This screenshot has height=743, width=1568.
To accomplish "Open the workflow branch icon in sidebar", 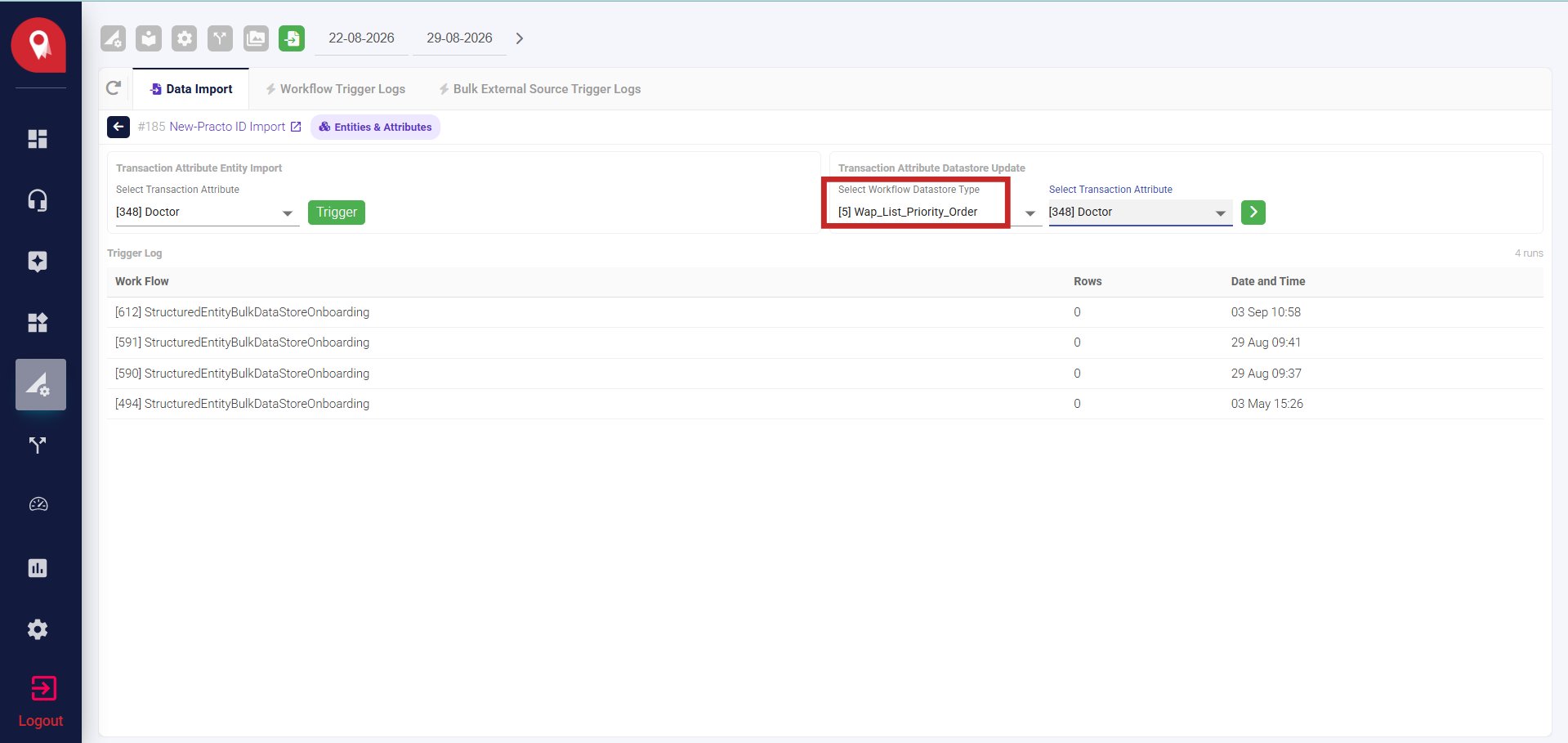I will pos(38,445).
